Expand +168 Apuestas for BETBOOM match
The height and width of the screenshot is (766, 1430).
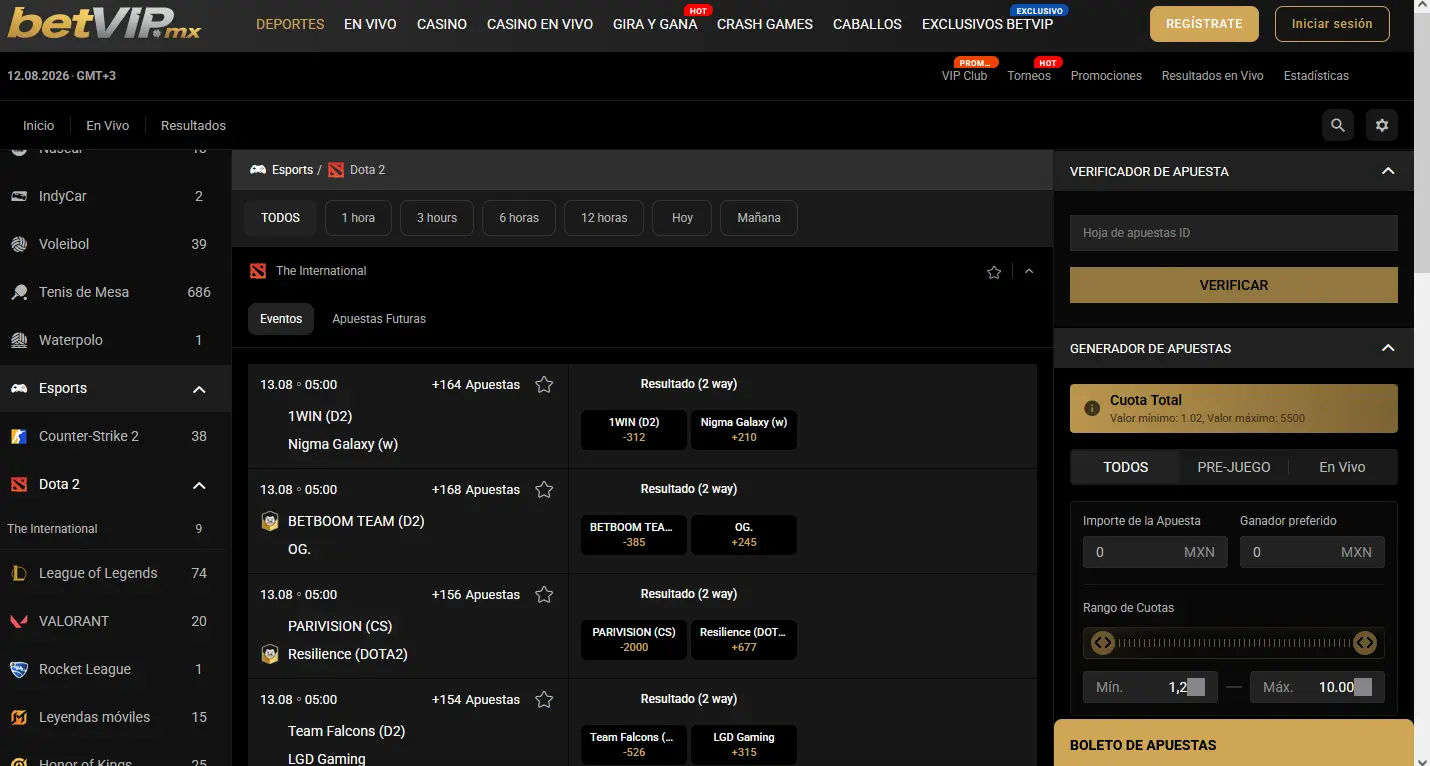[x=476, y=489]
